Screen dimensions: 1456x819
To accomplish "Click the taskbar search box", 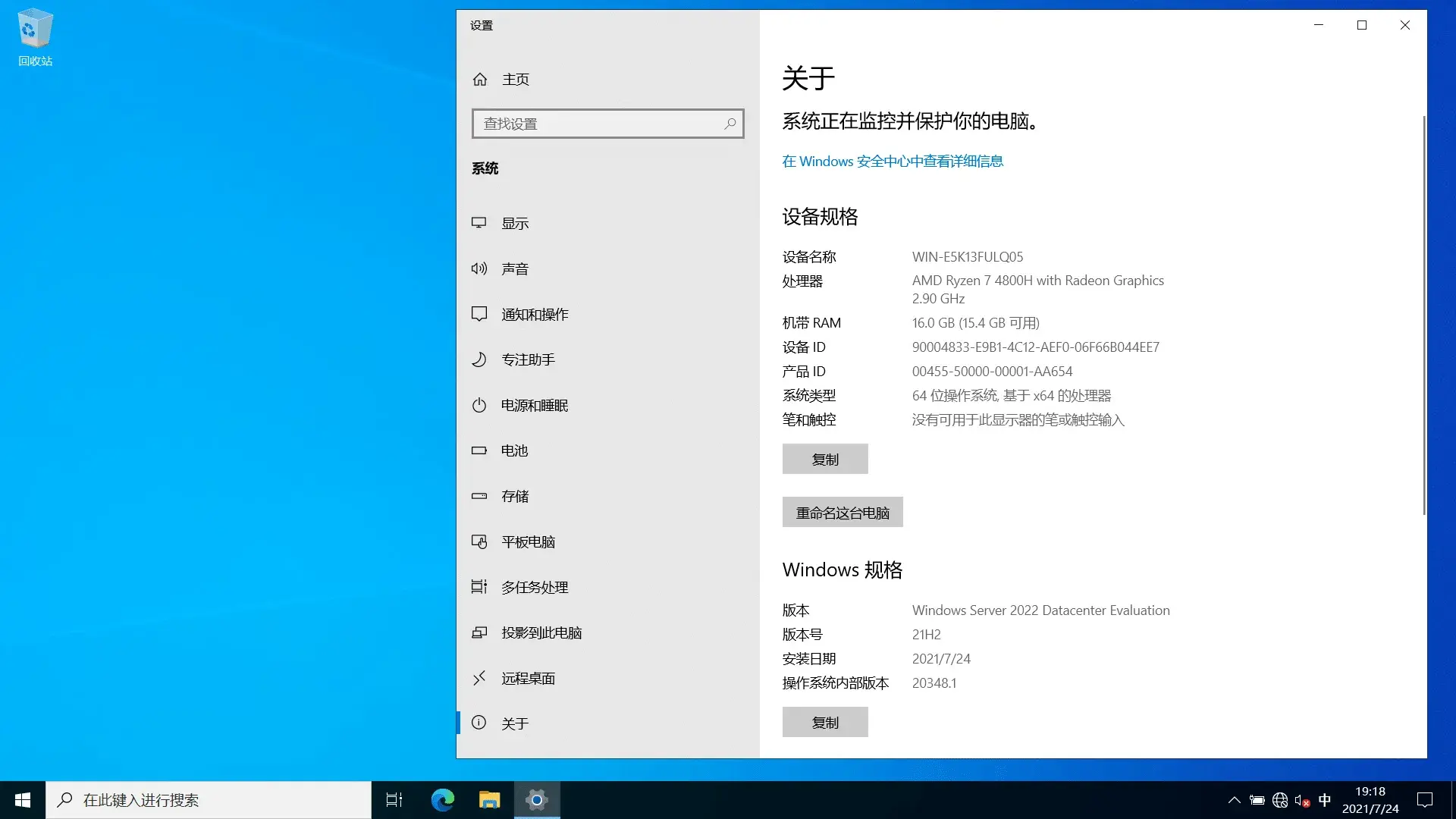I will (209, 800).
